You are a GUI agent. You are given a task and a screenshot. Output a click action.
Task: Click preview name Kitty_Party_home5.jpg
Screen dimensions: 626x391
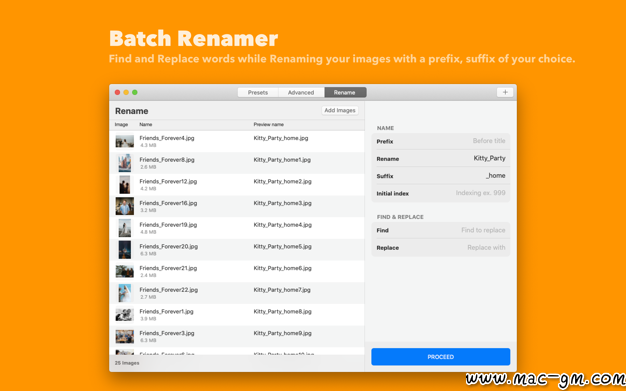[x=282, y=246]
